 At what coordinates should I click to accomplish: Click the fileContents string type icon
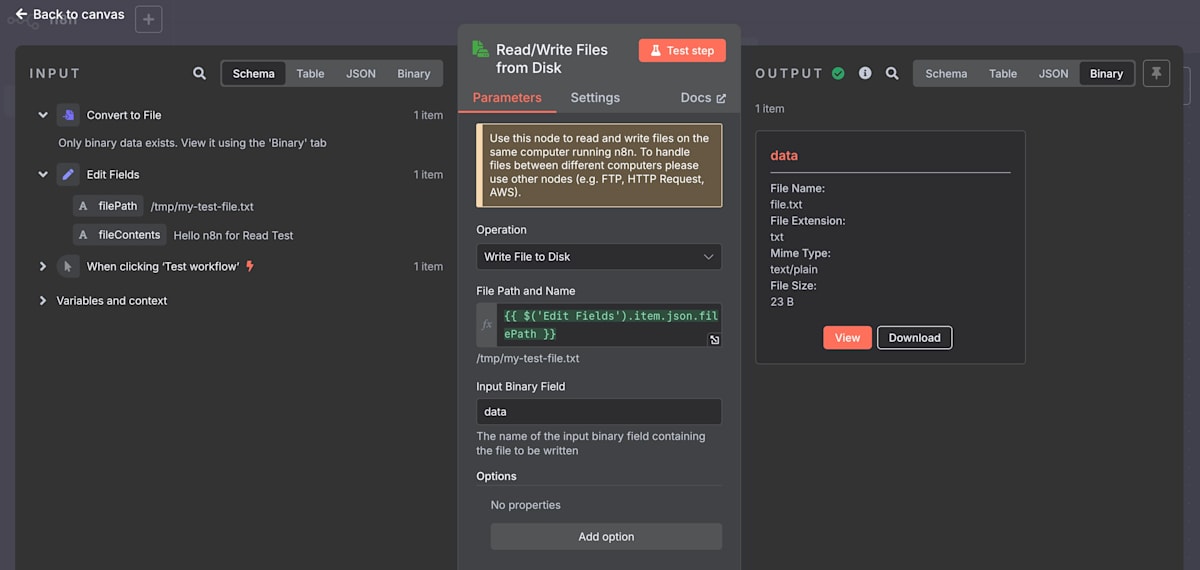[x=83, y=235]
